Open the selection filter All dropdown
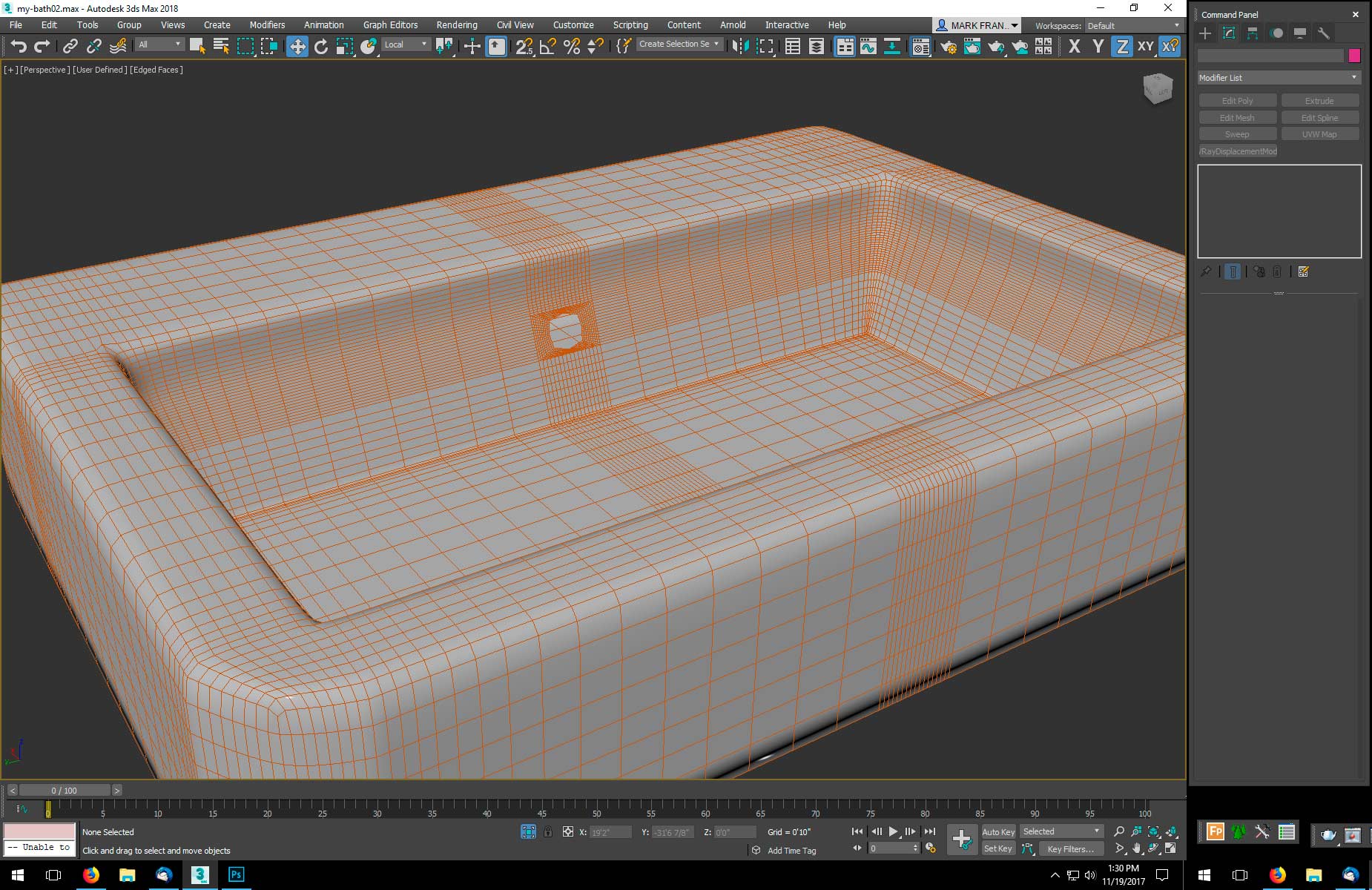This screenshot has width=1372, height=890. pos(159,44)
